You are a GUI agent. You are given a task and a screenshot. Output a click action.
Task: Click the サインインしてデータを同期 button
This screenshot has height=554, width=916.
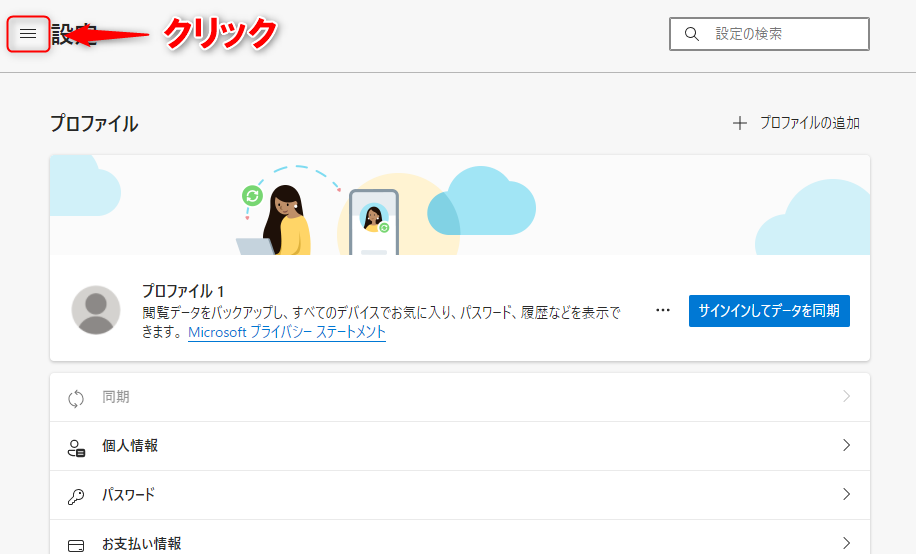click(x=769, y=310)
